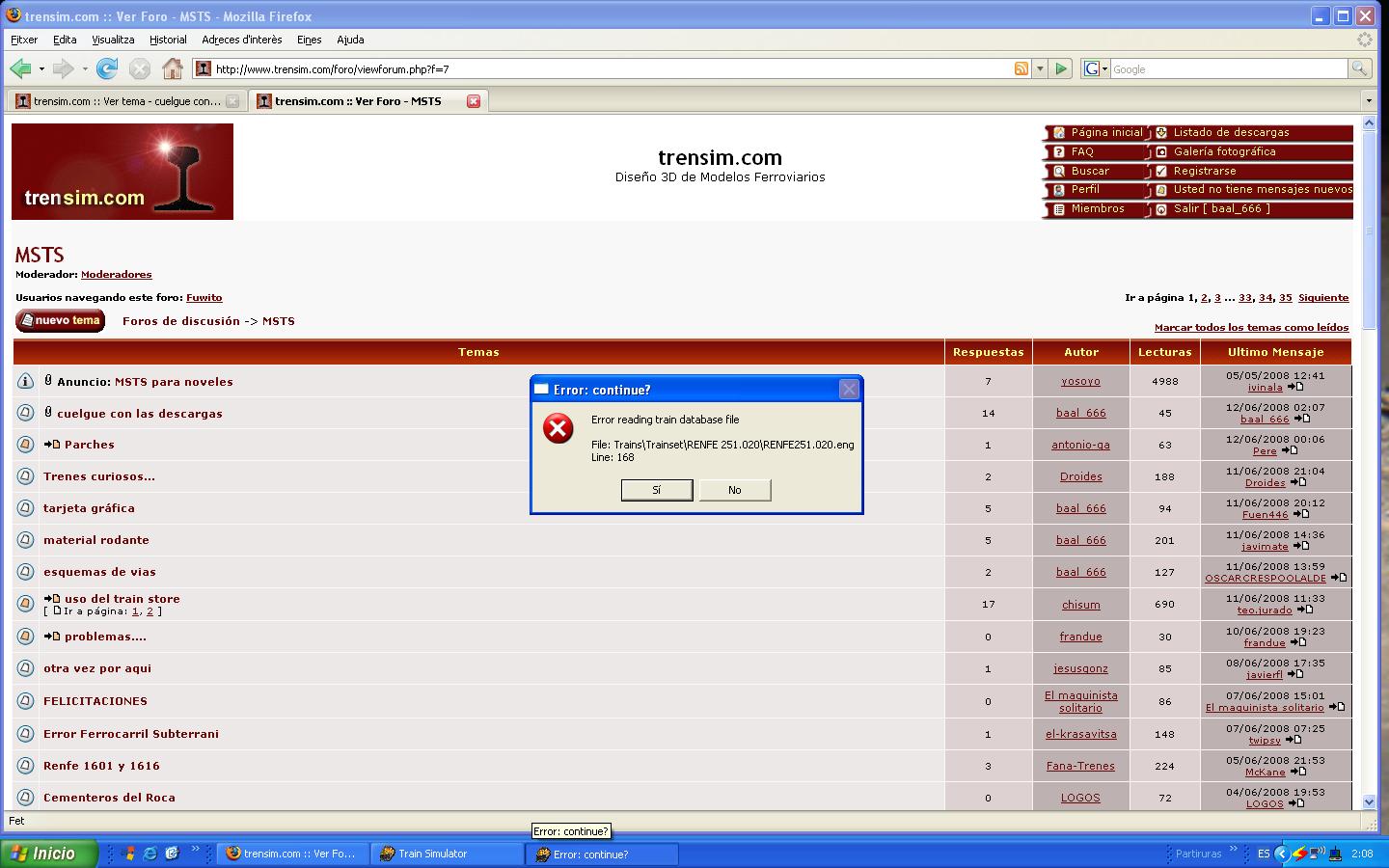
Task: Click the trensim.com logo image
Action: click(x=123, y=172)
